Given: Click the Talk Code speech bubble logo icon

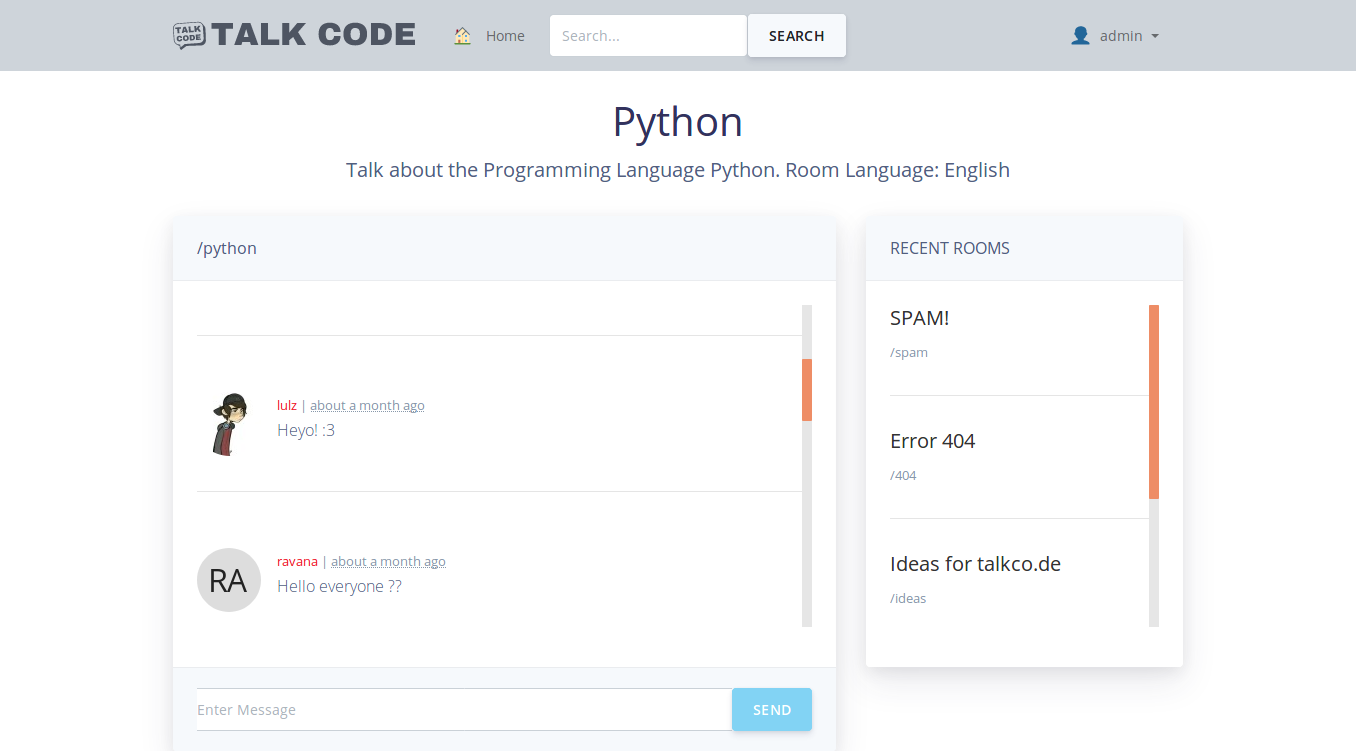Looking at the screenshot, I should (x=189, y=35).
